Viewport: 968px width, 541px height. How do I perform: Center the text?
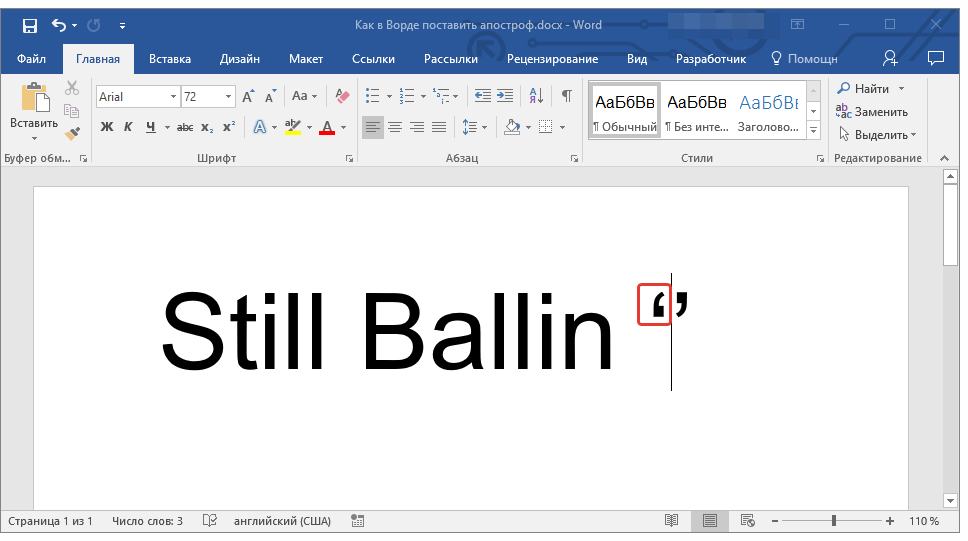click(394, 127)
